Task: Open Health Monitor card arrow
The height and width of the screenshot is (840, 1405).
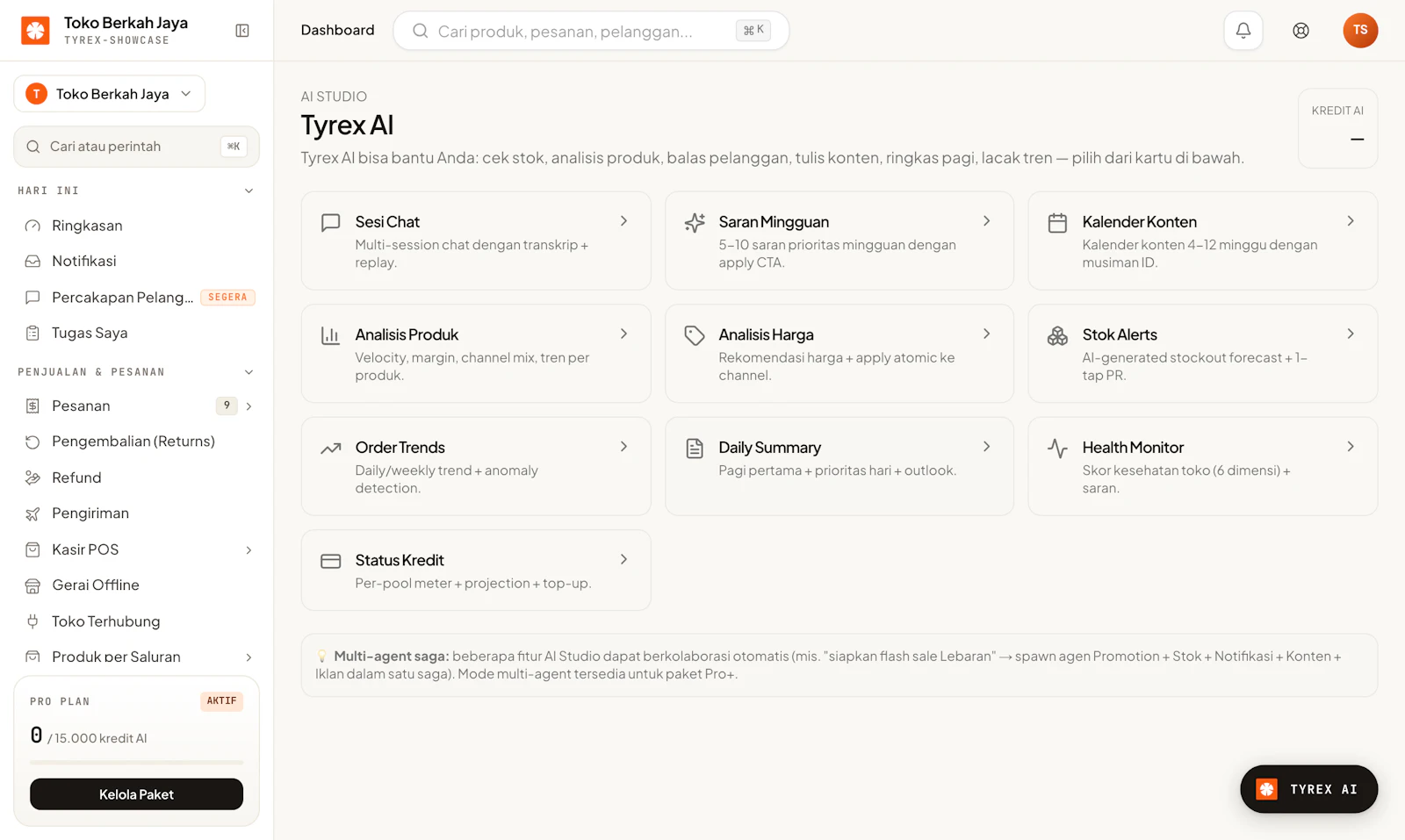Action: point(1351,447)
